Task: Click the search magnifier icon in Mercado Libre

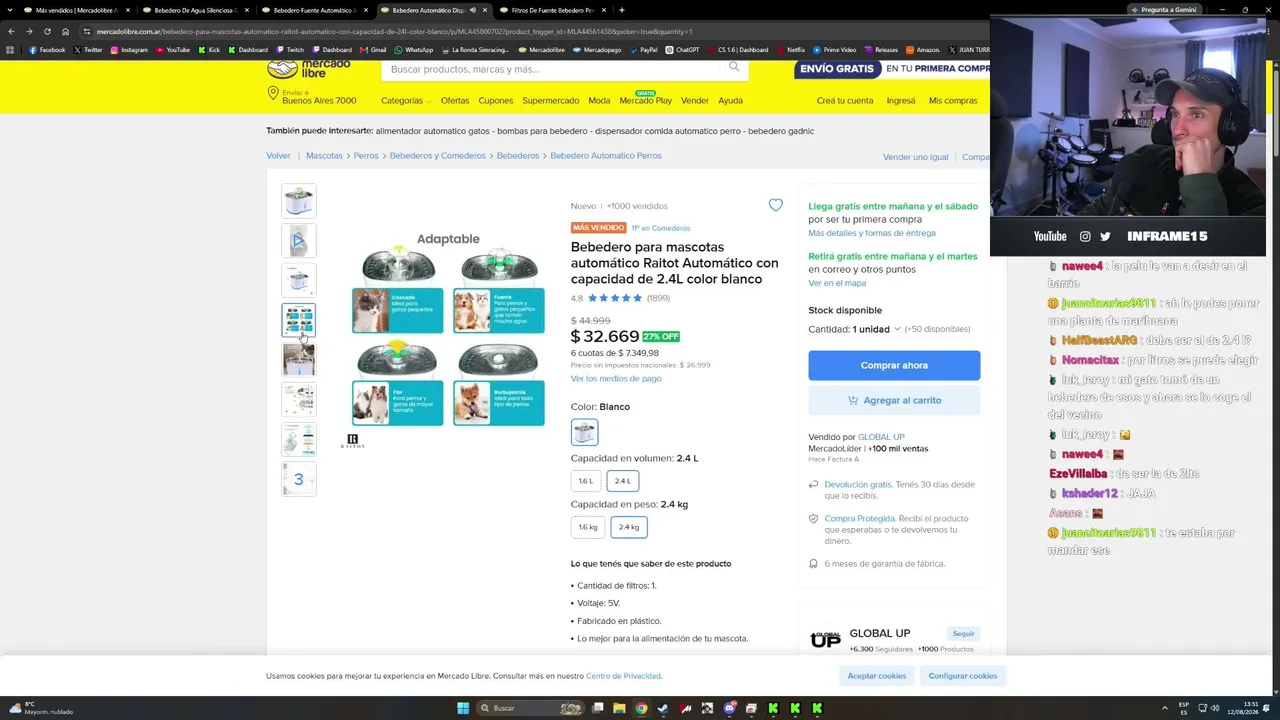Action: click(x=734, y=67)
